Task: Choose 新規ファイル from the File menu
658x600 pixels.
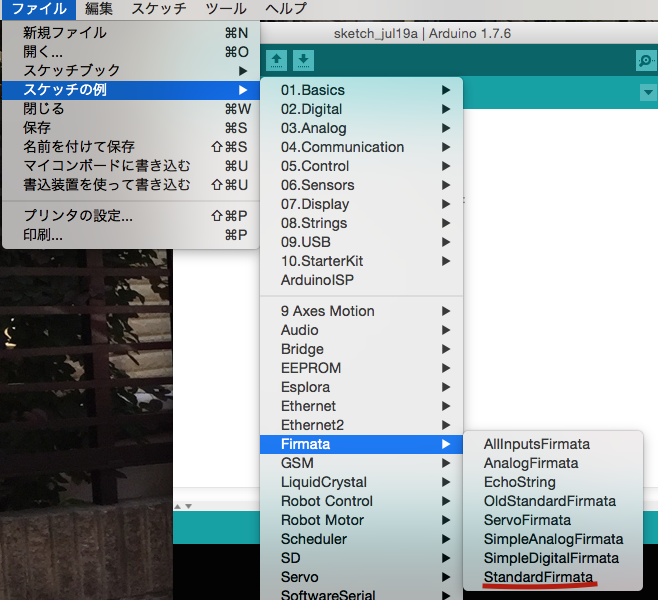Action: tap(131, 33)
